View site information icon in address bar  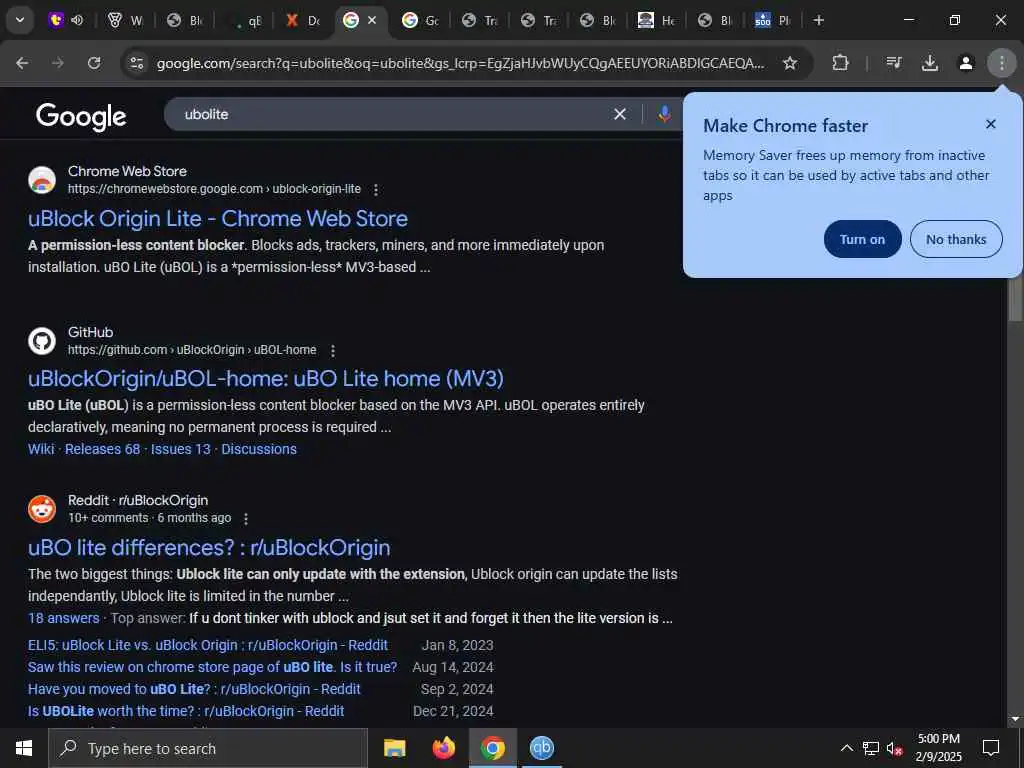pos(136,63)
